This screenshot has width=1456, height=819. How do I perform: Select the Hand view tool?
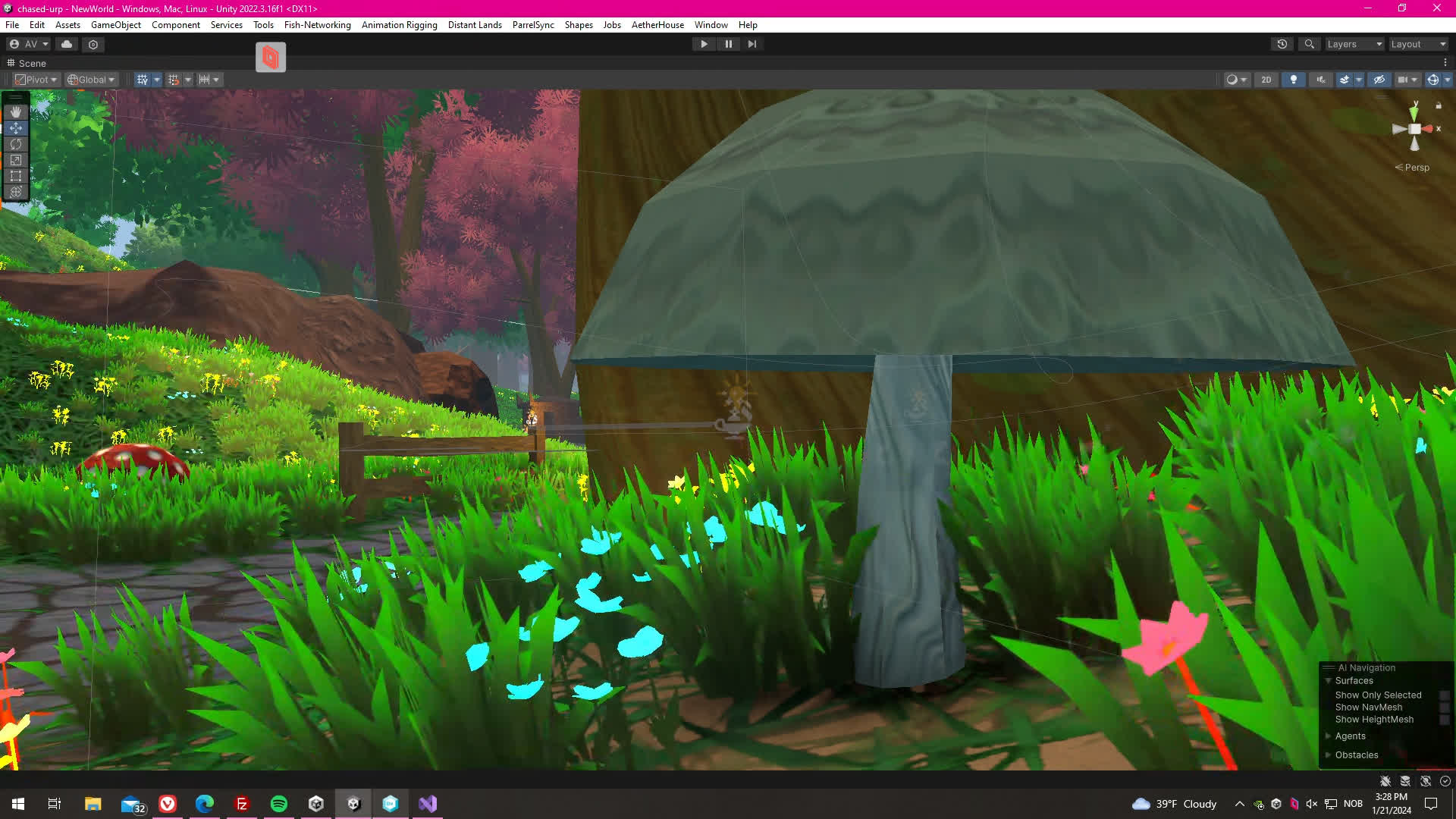(15, 112)
